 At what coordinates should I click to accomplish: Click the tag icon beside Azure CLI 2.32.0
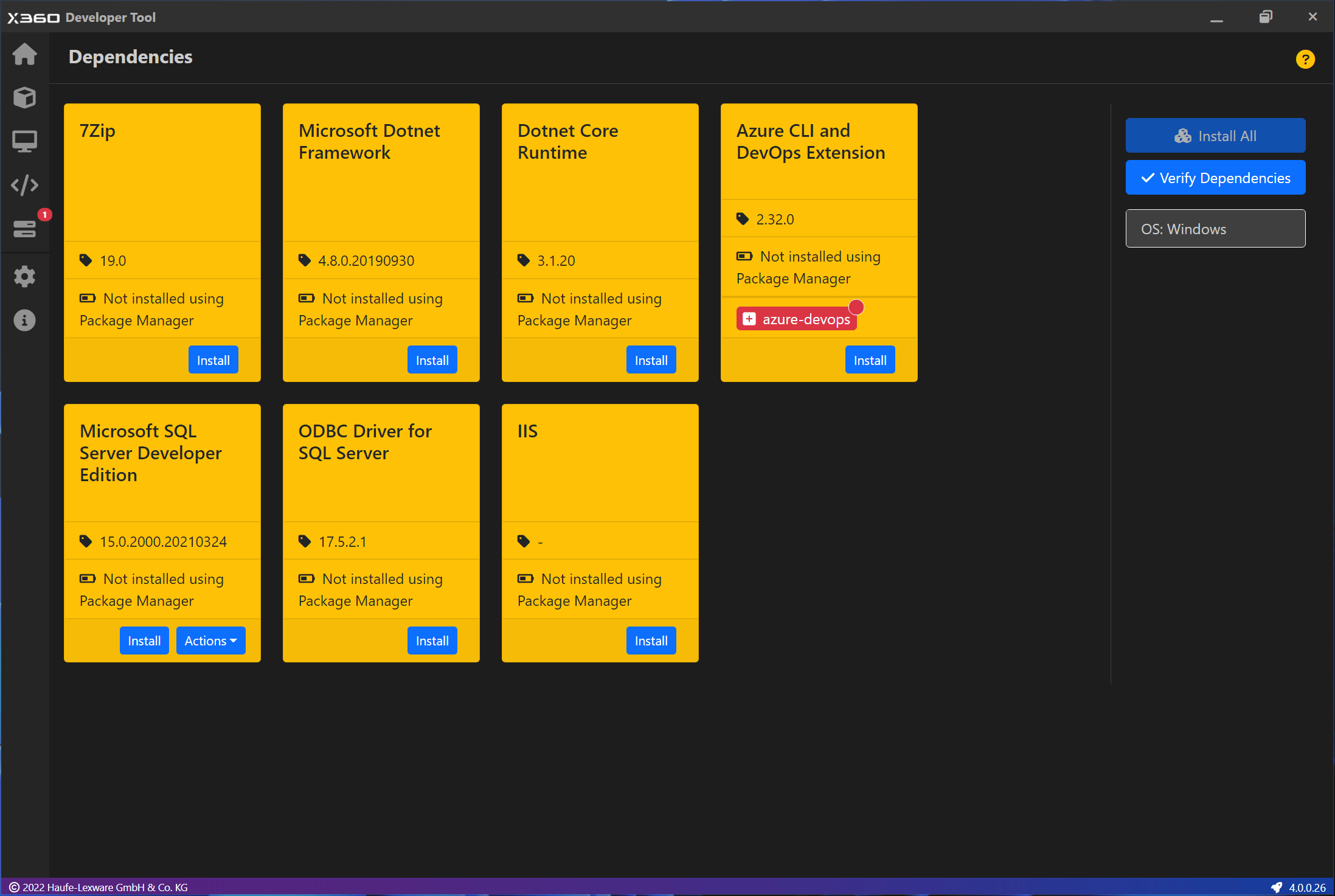pos(743,219)
